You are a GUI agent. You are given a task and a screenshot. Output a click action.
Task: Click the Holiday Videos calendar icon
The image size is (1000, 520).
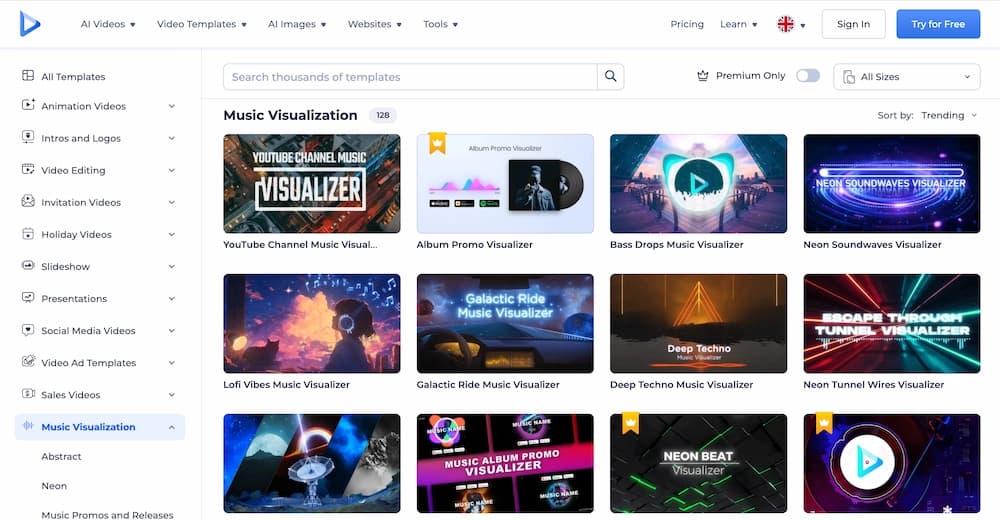[x=28, y=234]
